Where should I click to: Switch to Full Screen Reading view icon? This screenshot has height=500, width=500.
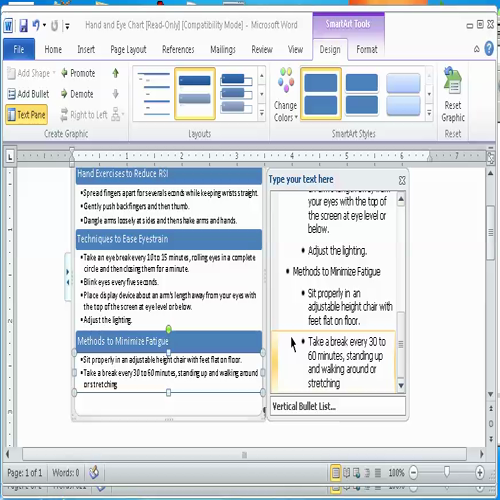click(x=347, y=473)
